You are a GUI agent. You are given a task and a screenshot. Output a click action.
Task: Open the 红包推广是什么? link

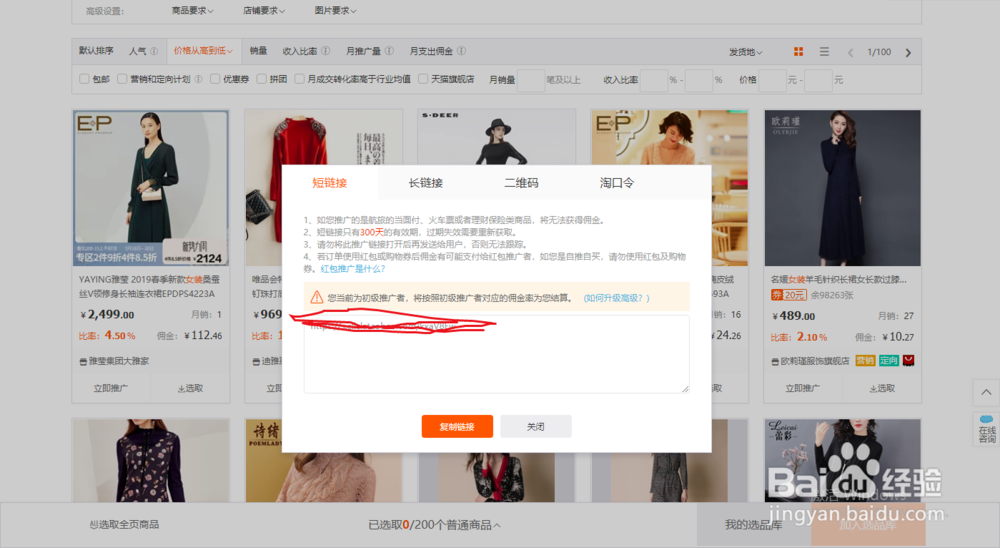353,269
